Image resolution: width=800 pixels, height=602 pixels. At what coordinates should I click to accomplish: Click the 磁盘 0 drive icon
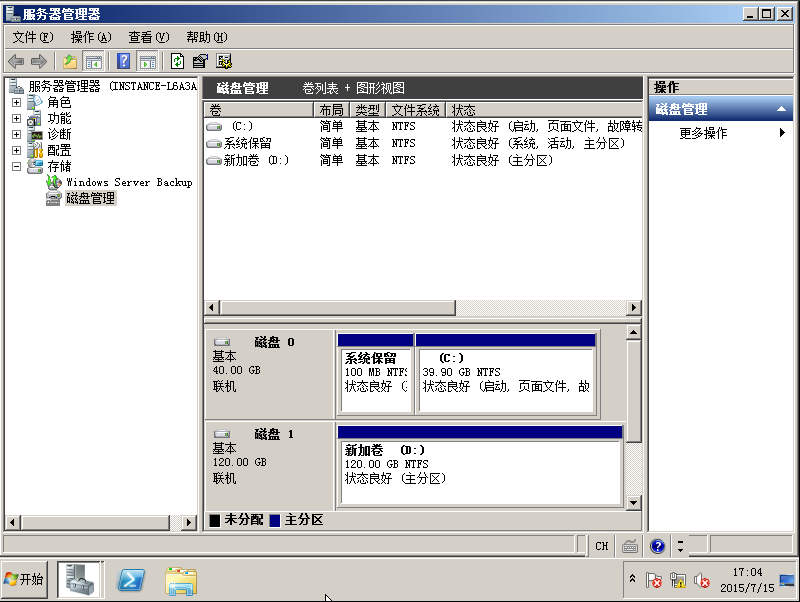pos(222,342)
